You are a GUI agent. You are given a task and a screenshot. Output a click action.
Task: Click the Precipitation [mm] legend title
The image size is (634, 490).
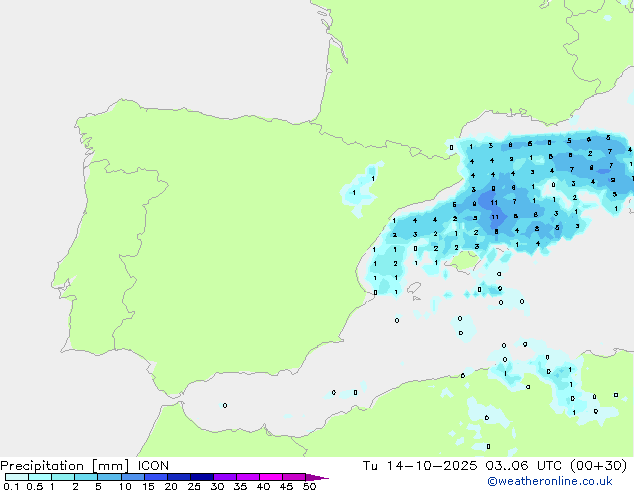pyautogui.click(x=65, y=465)
